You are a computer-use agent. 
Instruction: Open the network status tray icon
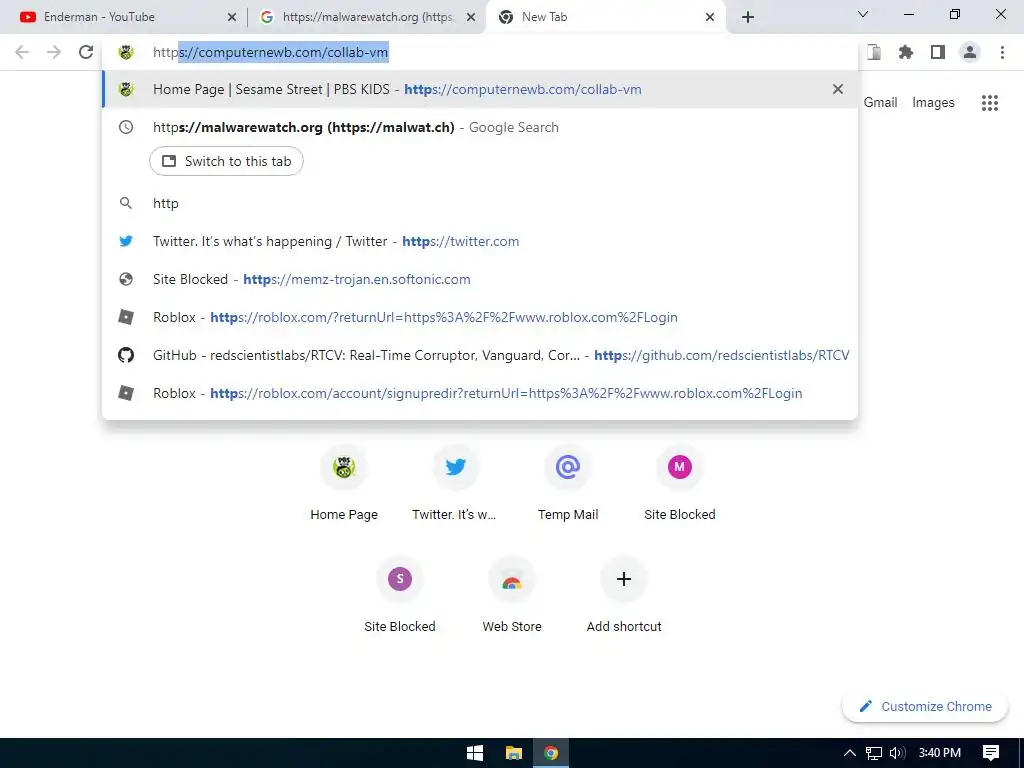(x=873, y=753)
